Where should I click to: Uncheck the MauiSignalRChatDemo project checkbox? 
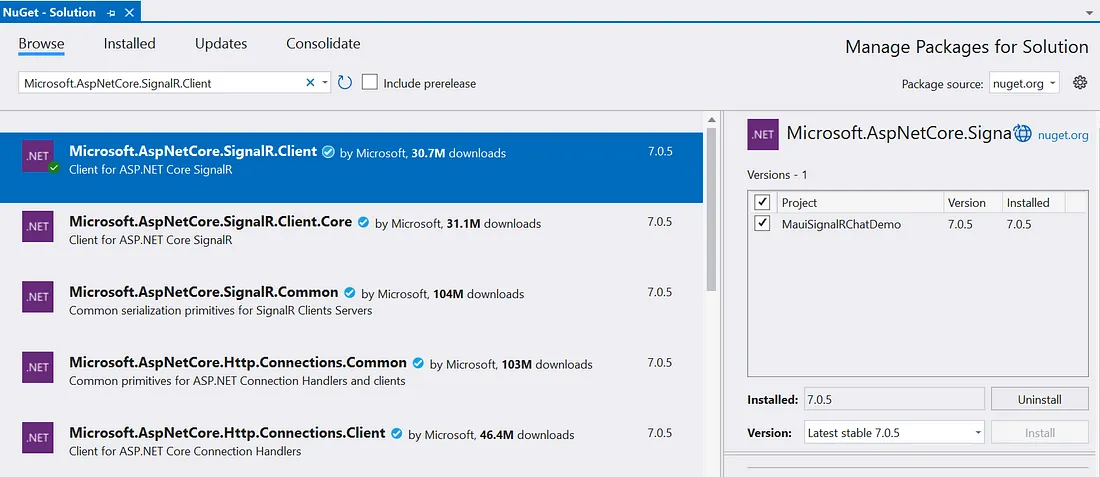point(763,224)
